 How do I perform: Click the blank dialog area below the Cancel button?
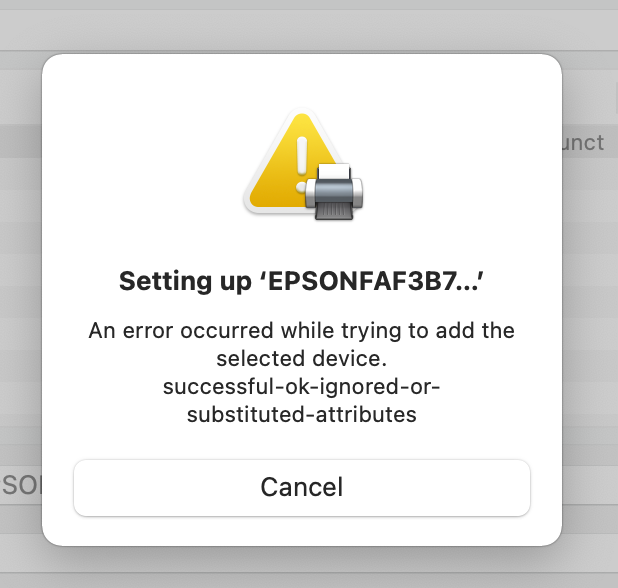pos(302,531)
